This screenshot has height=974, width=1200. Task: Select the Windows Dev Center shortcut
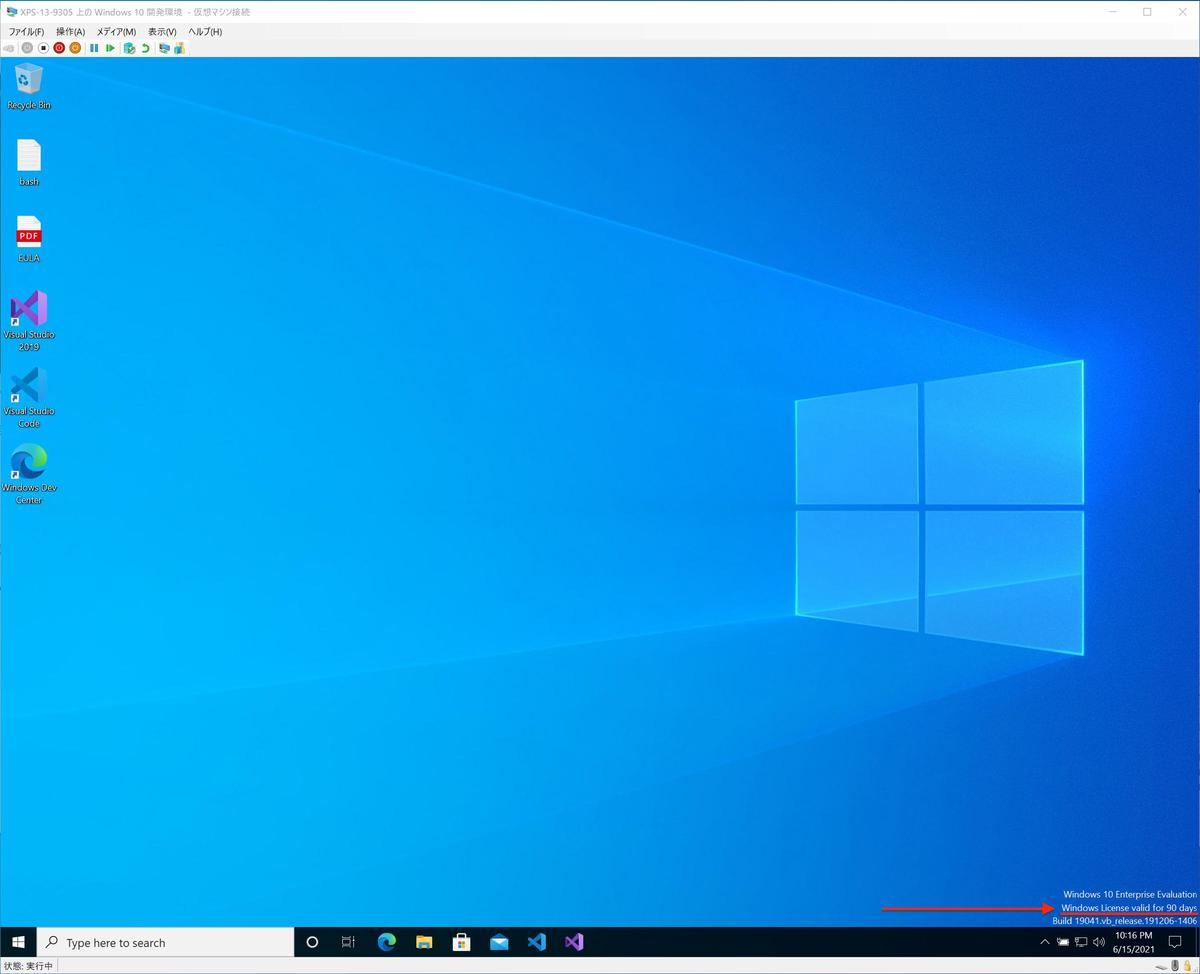click(x=29, y=474)
